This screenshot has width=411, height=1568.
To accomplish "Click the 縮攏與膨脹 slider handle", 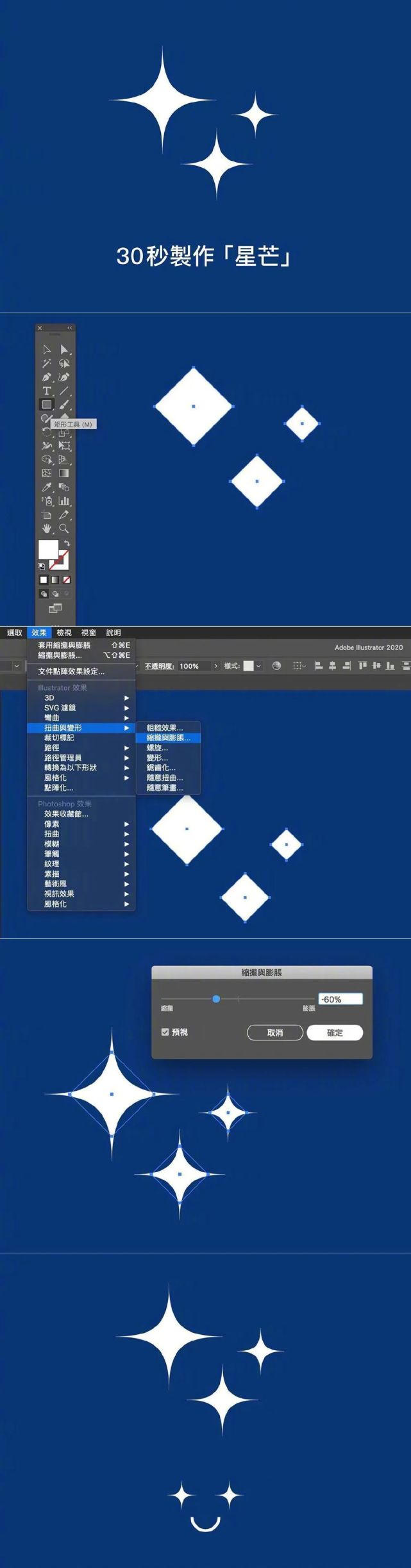I will (216, 999).
